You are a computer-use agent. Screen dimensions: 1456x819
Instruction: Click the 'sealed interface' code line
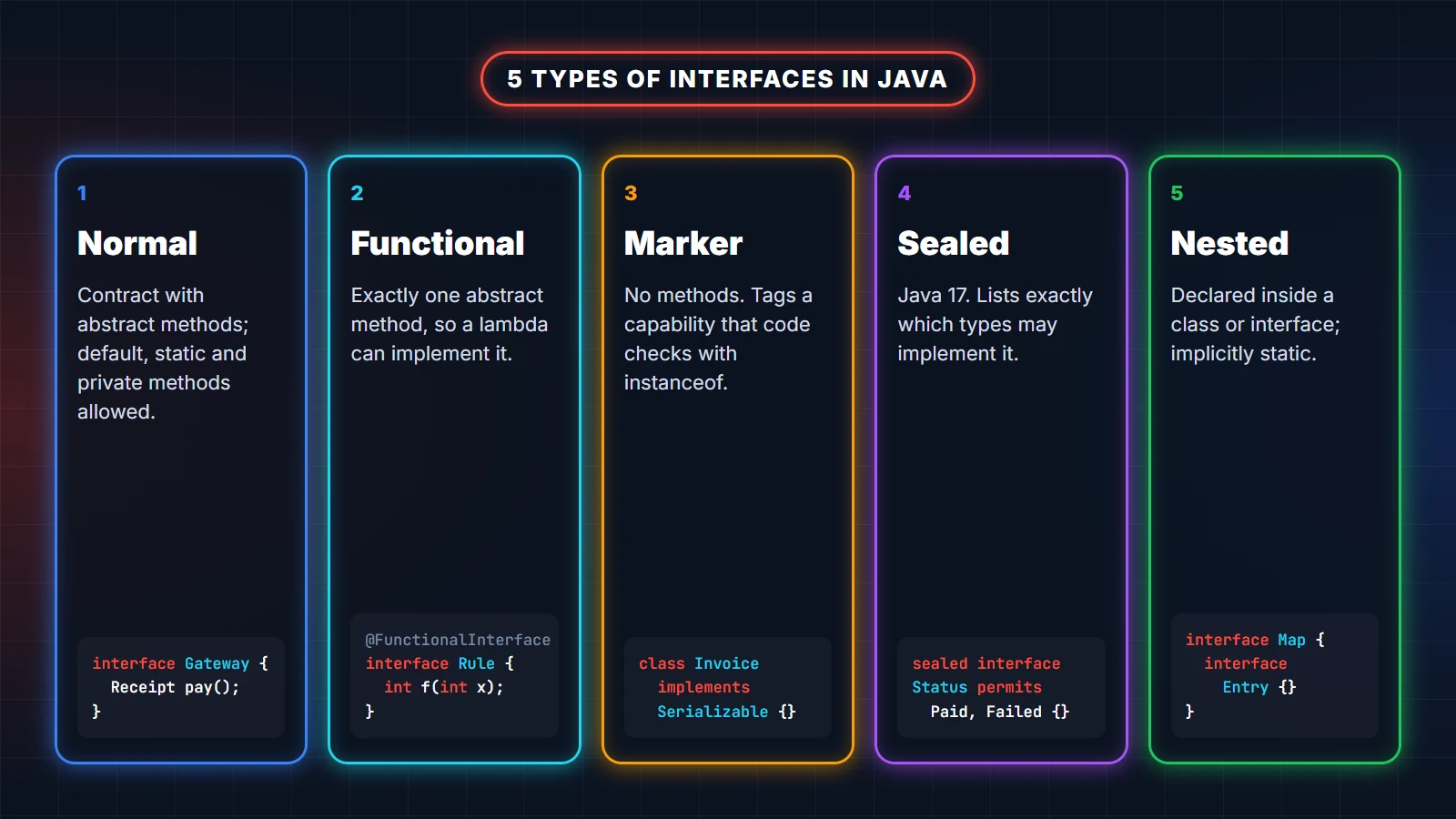point(986,663)
